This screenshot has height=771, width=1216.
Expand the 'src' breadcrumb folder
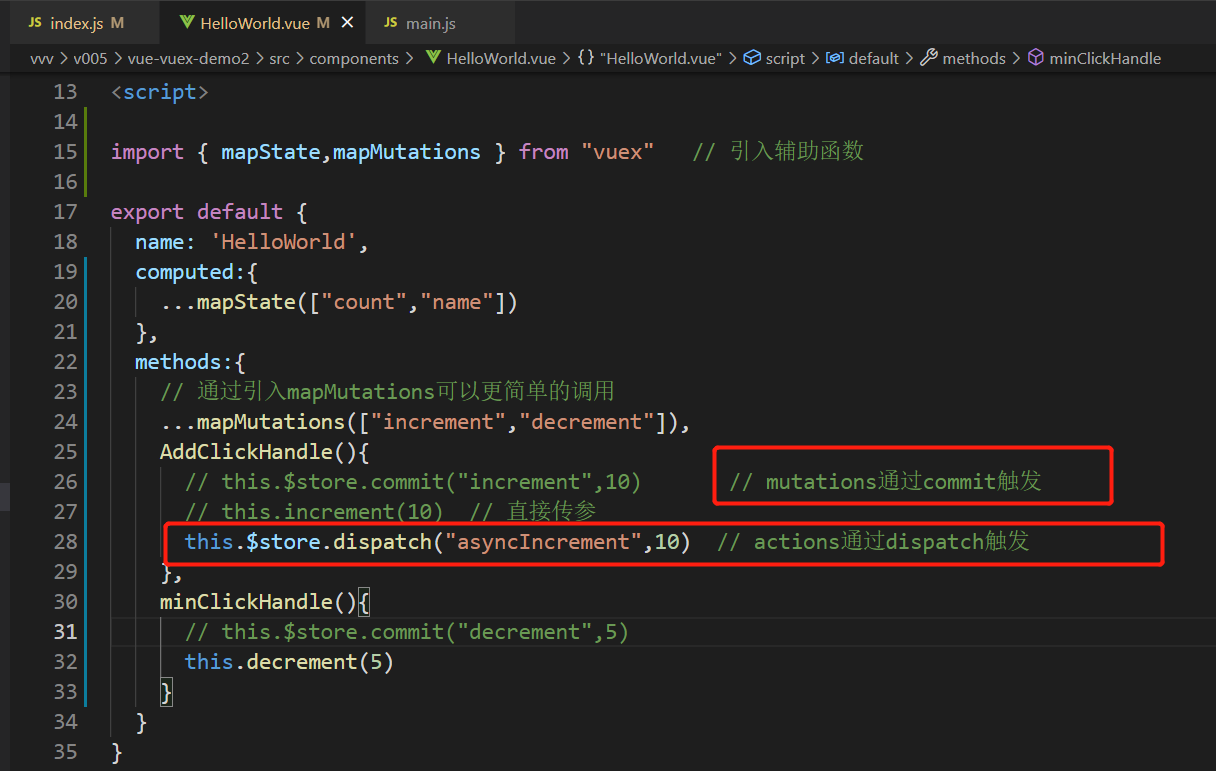(x=280, y=58)
